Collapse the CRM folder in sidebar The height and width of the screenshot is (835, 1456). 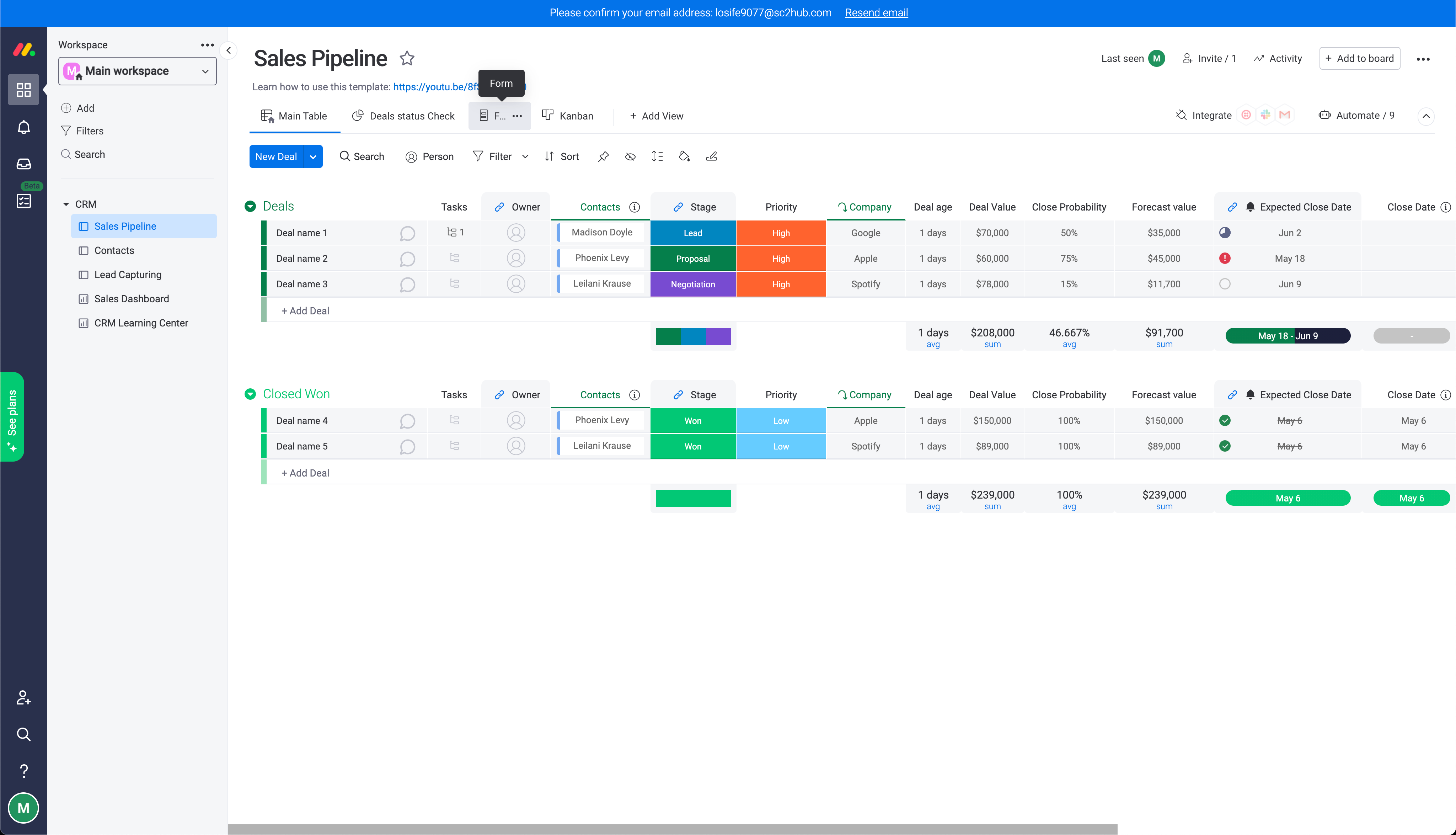tap(66, 204)
